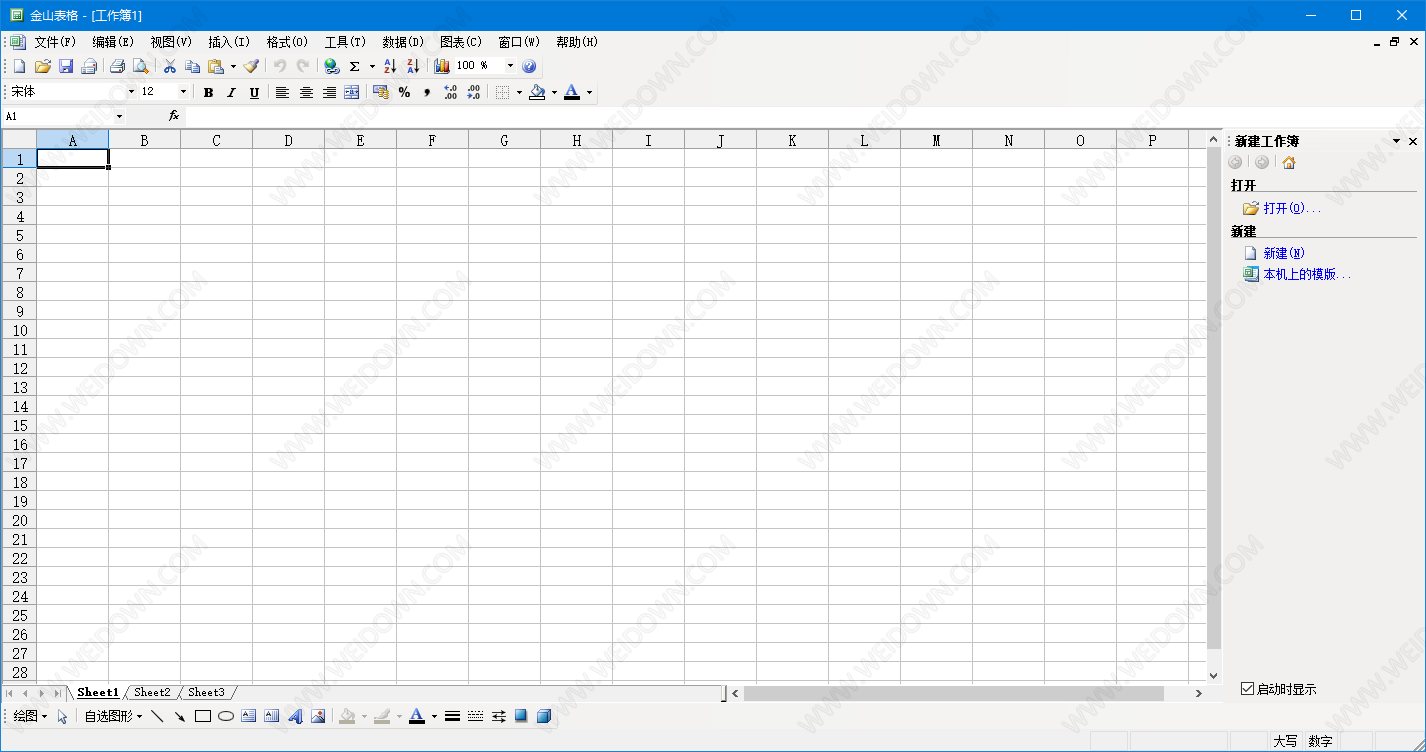Save the workbook using the floppy icon
The image size is (1426, 752).
(66, 66)
